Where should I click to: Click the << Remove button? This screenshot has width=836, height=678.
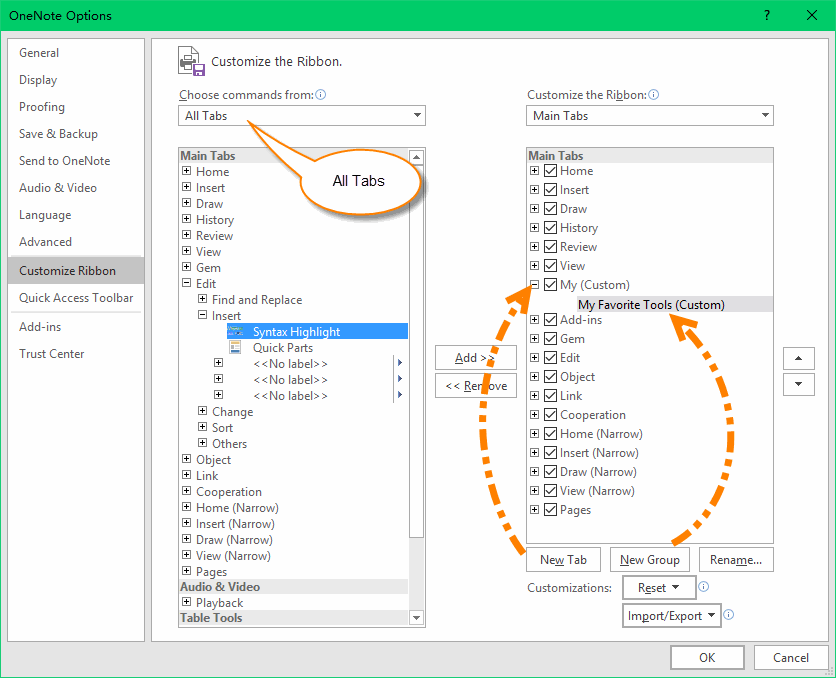476,385
